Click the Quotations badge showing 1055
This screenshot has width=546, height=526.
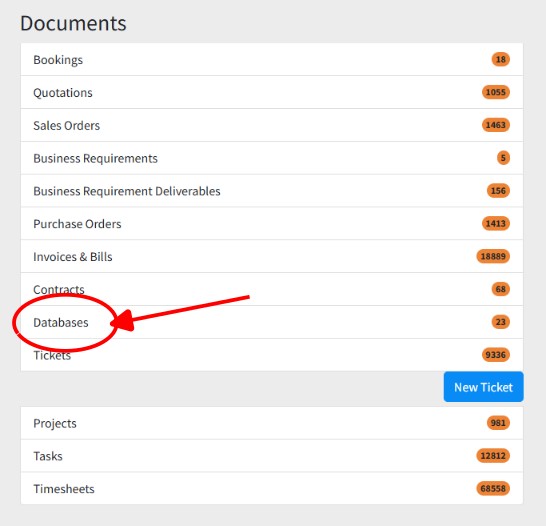[496, 92]
